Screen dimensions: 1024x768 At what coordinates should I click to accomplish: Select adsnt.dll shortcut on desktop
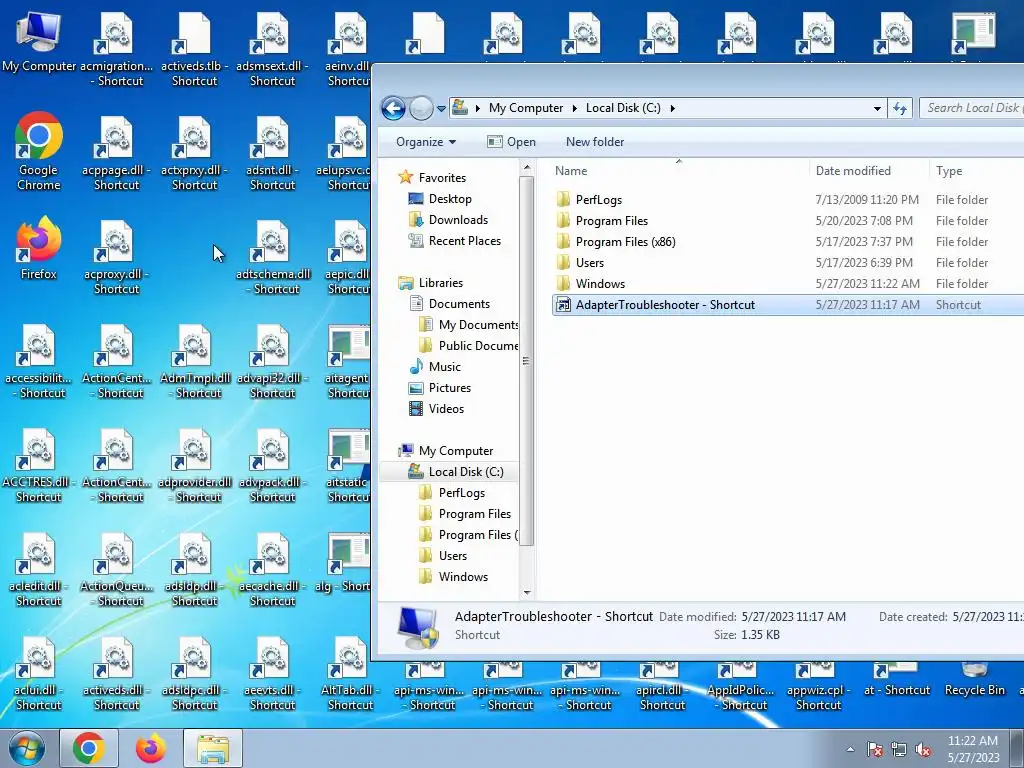(x=272, y=154)
